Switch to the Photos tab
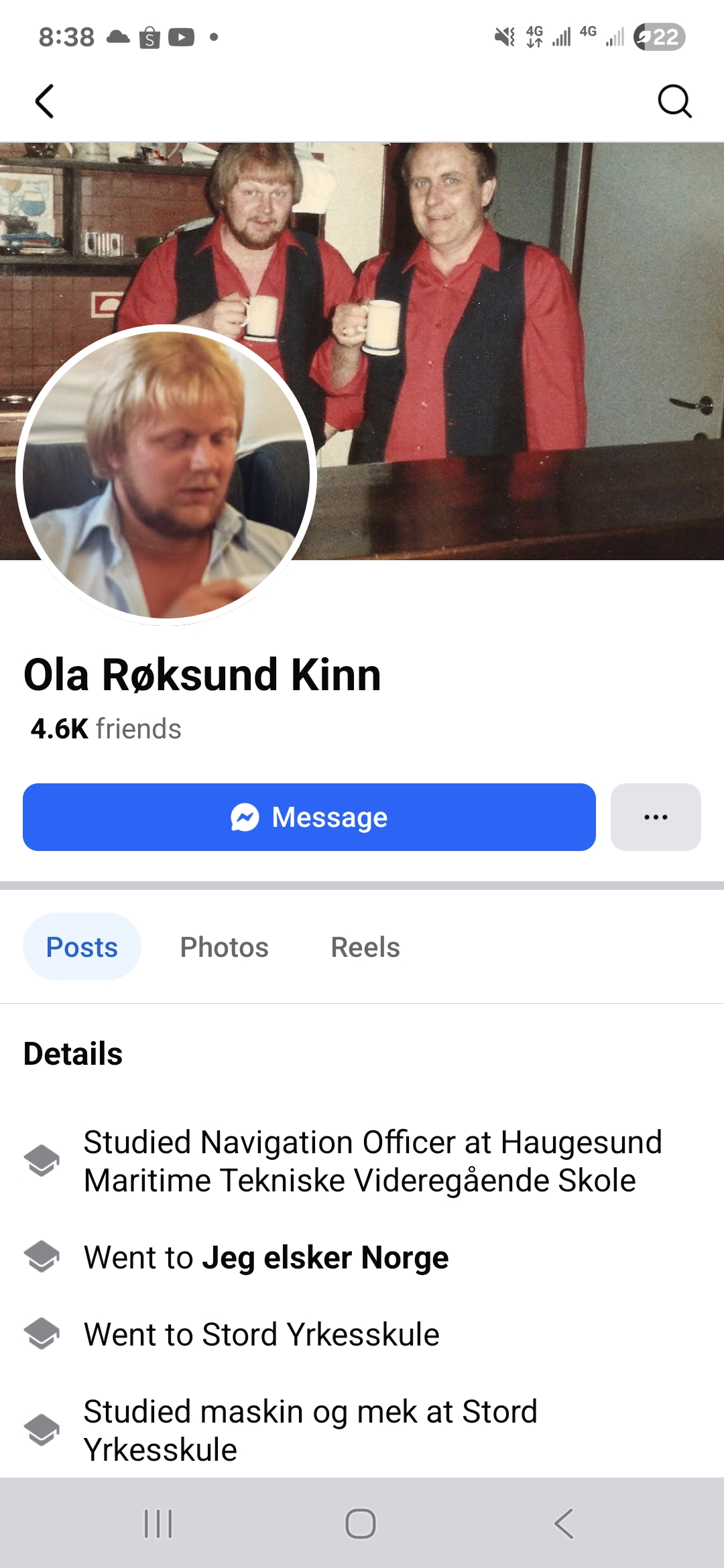Viewport: 724px width, 1568px height. click(x=224, y=947)
